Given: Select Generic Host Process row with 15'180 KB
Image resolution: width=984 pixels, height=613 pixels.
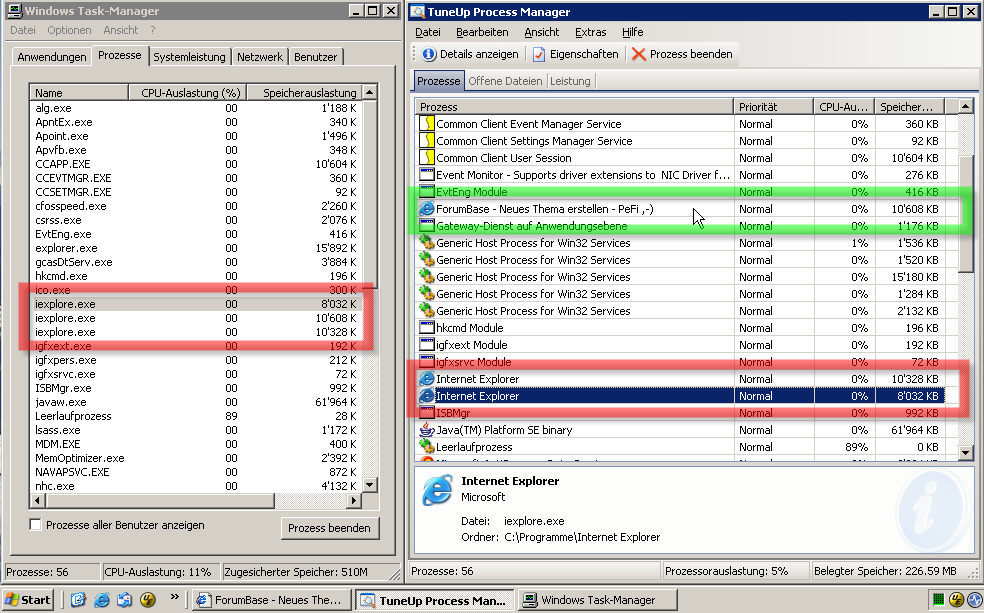Looking at the screenshot, I should click(681, 277).
